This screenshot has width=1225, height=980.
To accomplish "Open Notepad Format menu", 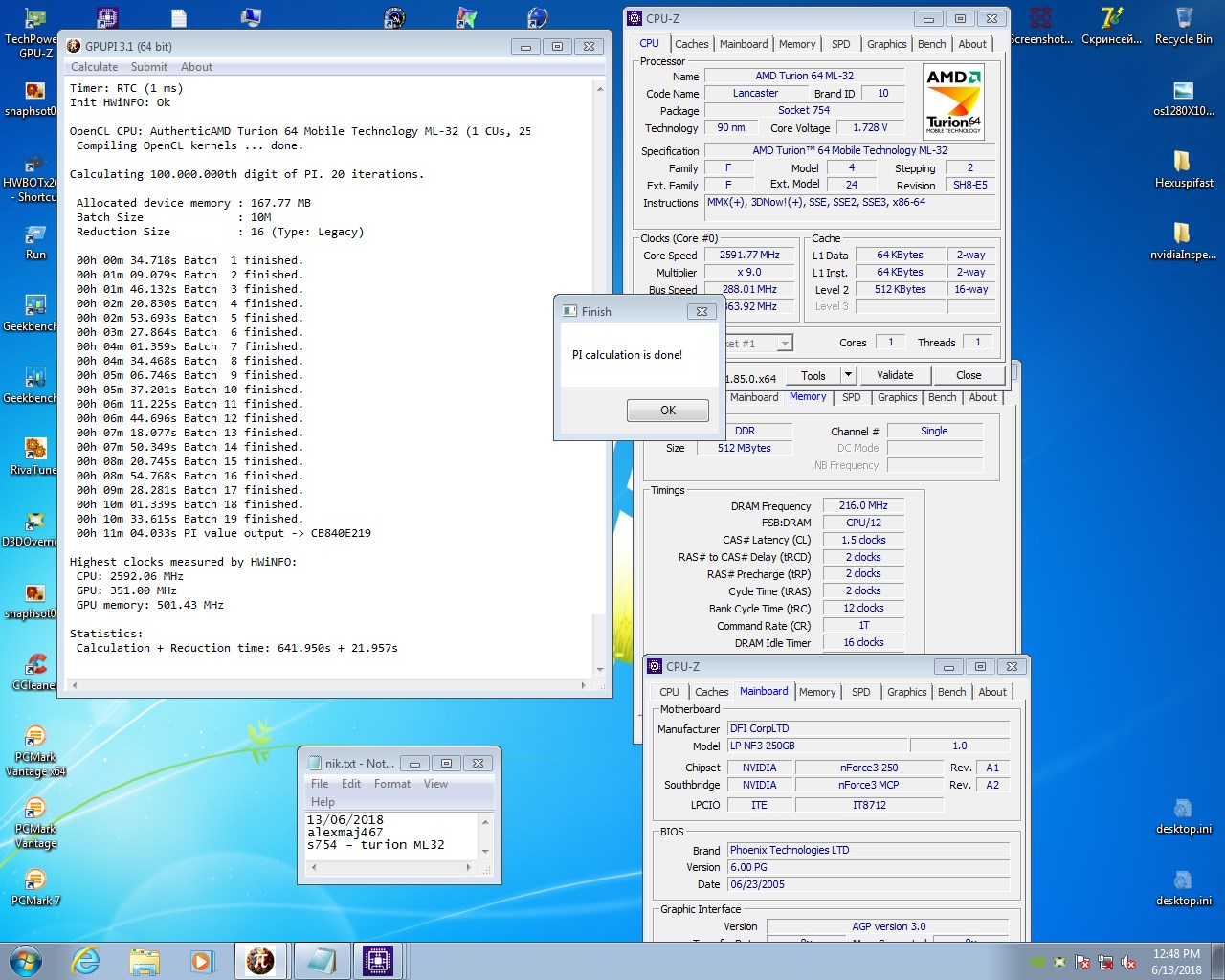I will [392, 784].
